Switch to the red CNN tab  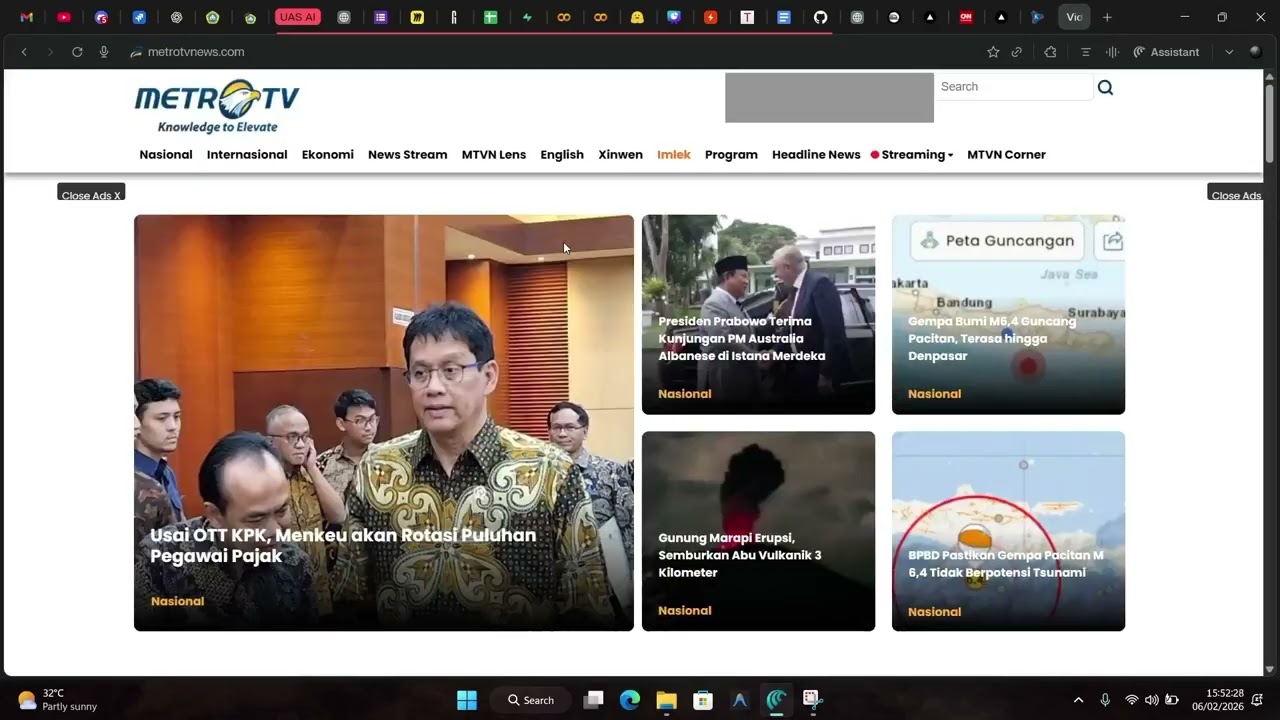[x=966, y=17]
